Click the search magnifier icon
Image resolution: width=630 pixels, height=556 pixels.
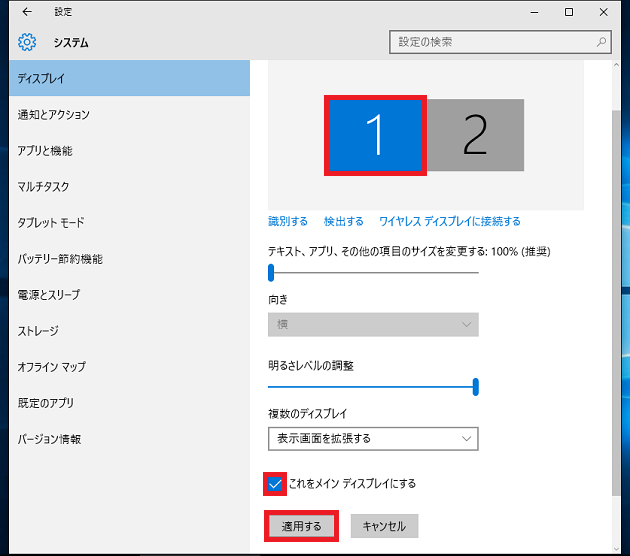pos(601,42)
